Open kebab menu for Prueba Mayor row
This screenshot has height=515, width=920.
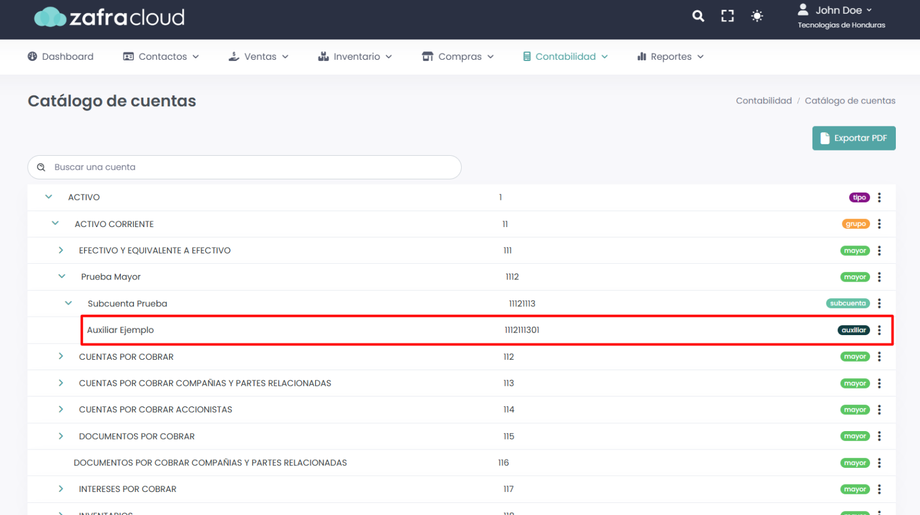[x=880, y=277]
